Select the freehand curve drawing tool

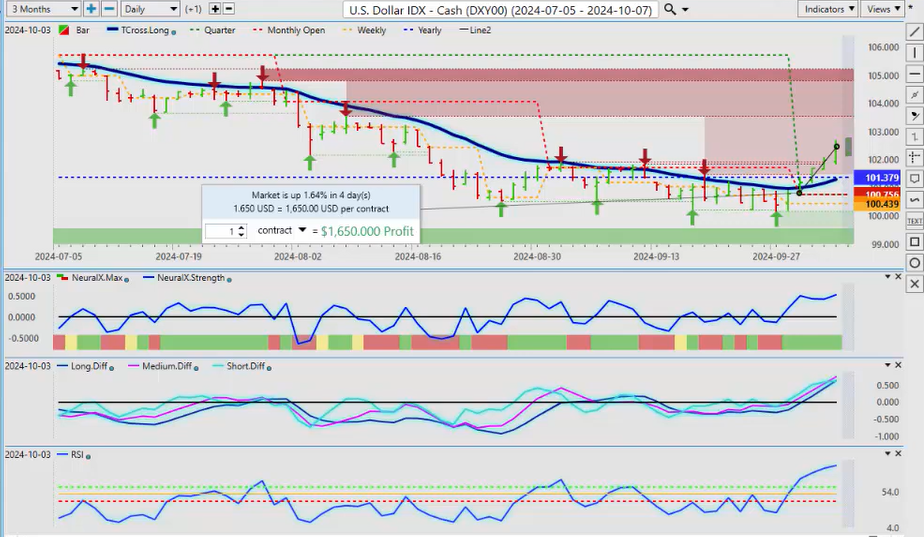click(x=915, y=200)
